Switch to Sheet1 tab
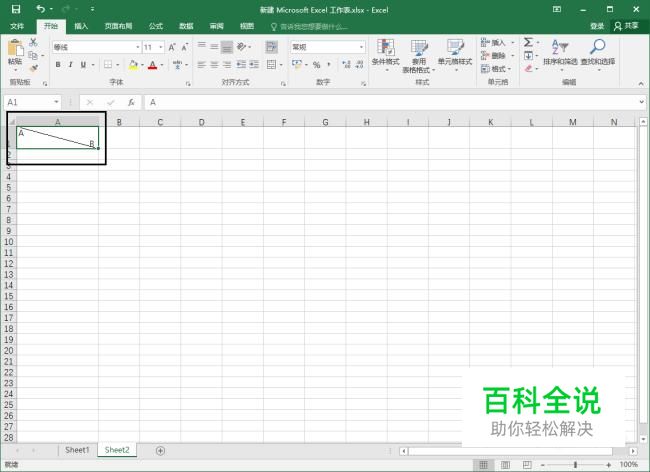The image size is (650, 472). pyautogui.click(x=77, y=450)
